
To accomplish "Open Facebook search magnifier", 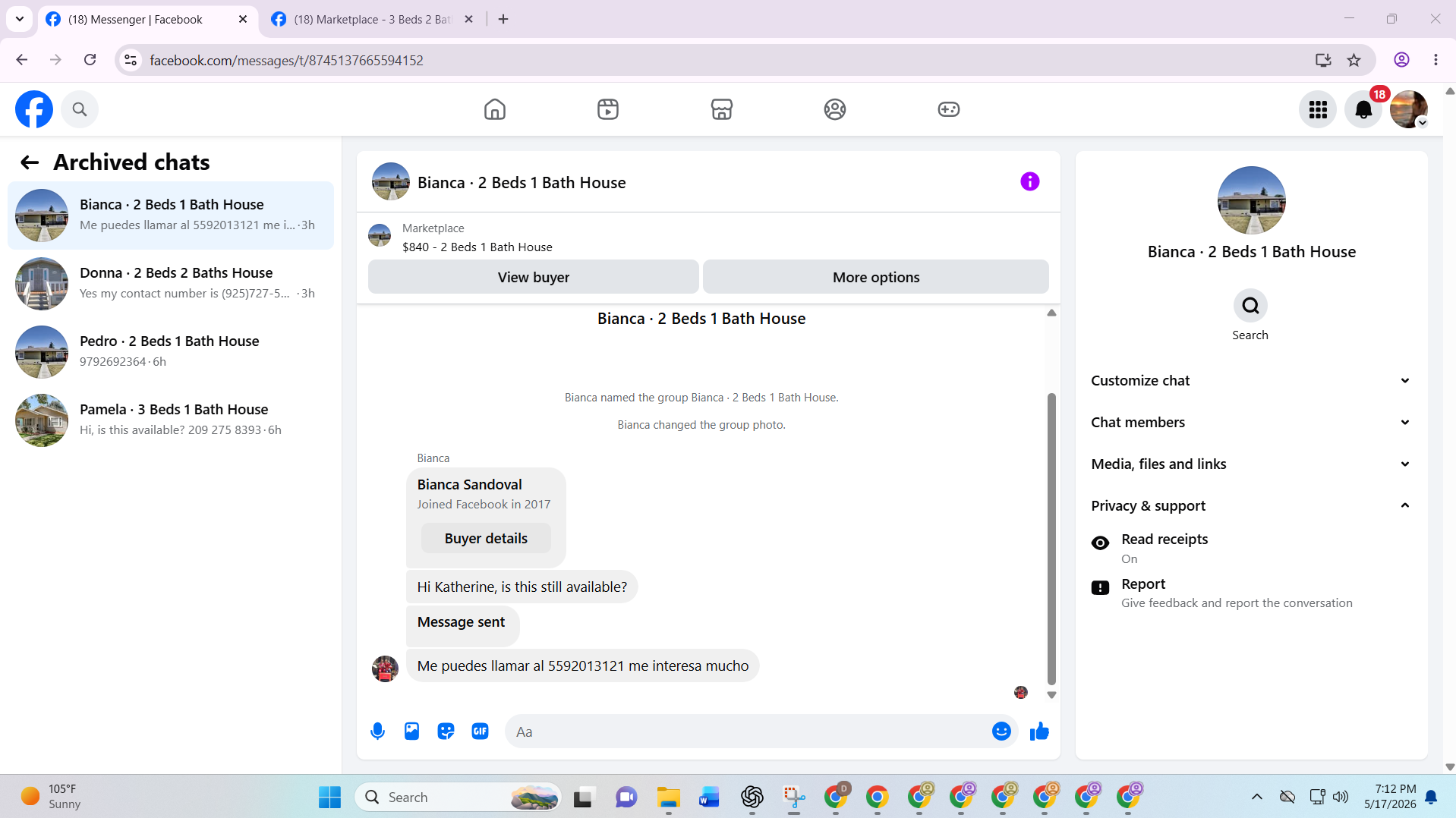I will point(80,109).
